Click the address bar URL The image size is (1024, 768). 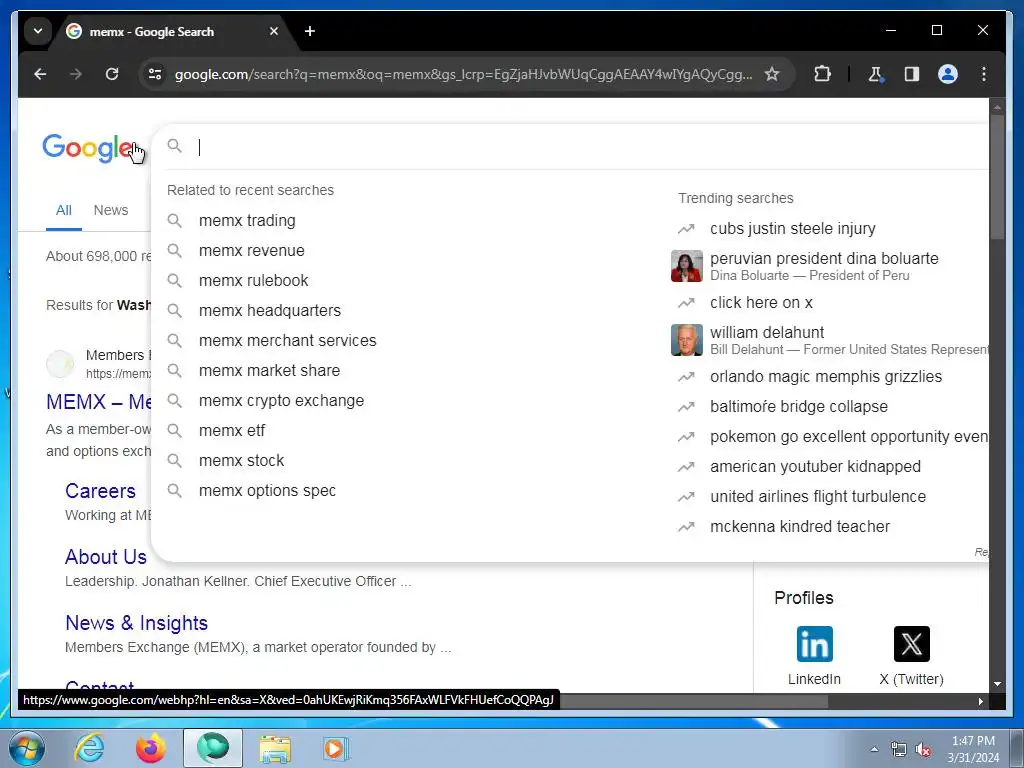point(463,74)
